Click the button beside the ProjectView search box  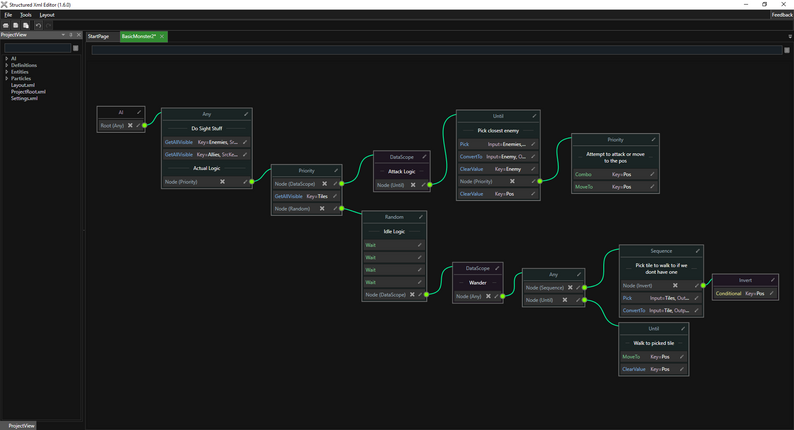coord(75,48)
